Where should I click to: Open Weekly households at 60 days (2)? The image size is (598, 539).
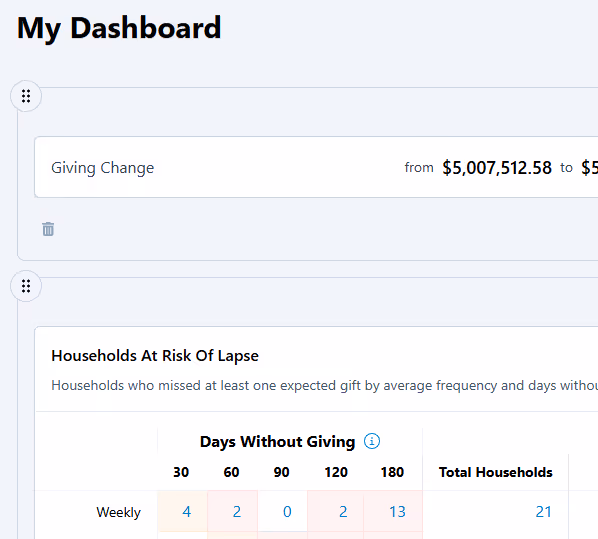(x=237, y=512)
